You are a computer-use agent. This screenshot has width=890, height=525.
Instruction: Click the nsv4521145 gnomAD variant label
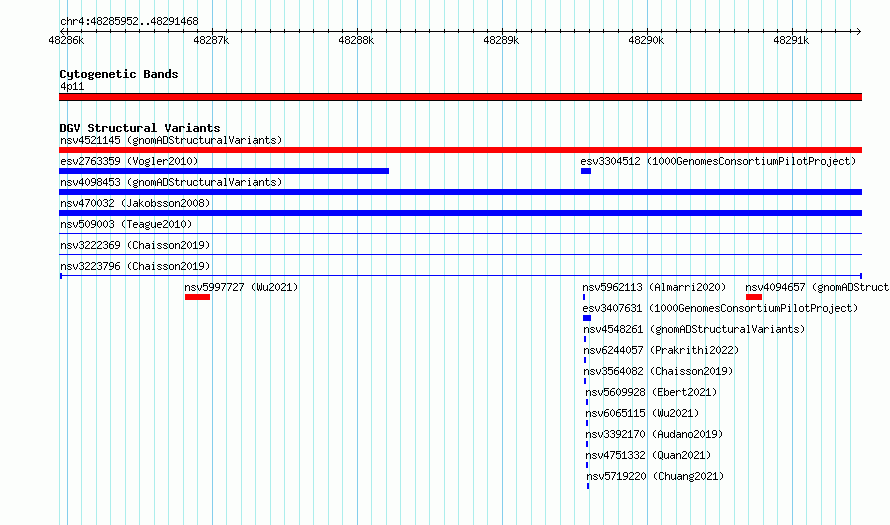pyautogui.click(x=171, y=140)
